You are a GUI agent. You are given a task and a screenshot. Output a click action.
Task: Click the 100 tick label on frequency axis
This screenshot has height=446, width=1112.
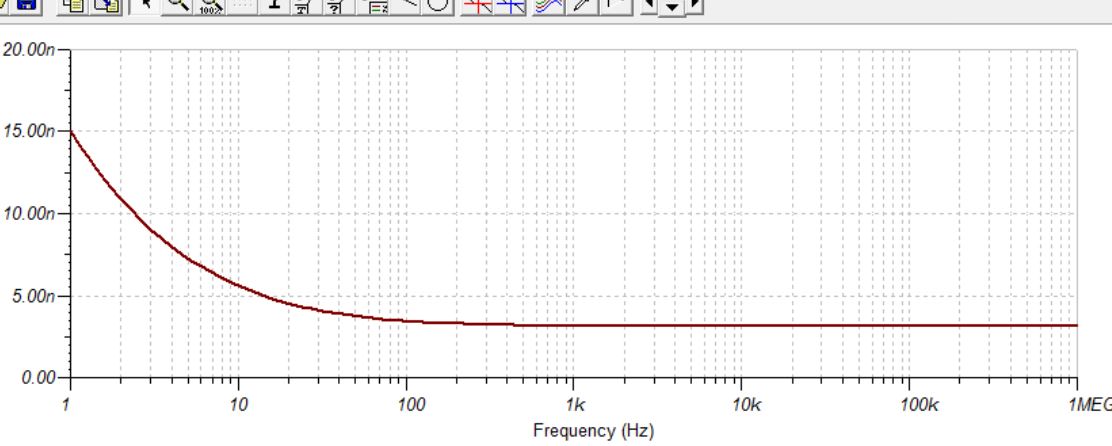click(x=412, y=405)
